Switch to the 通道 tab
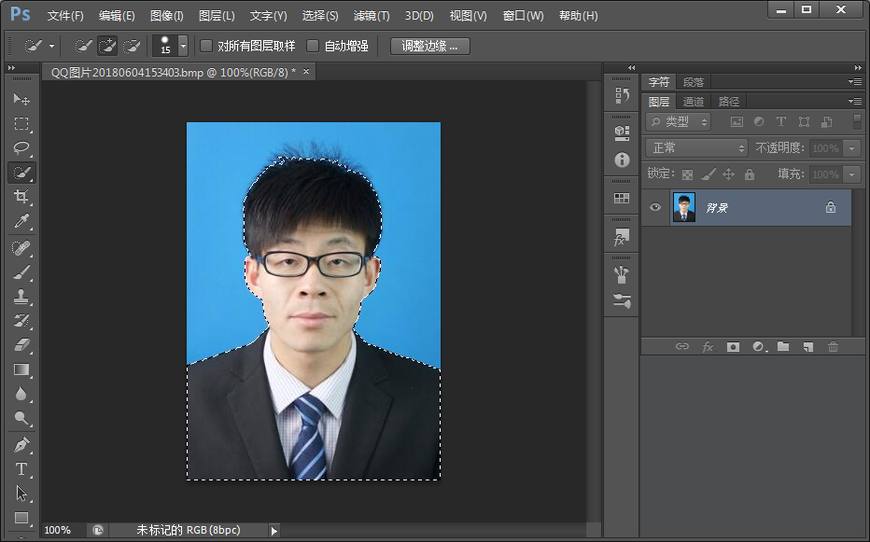 click(x=693, y=102)
